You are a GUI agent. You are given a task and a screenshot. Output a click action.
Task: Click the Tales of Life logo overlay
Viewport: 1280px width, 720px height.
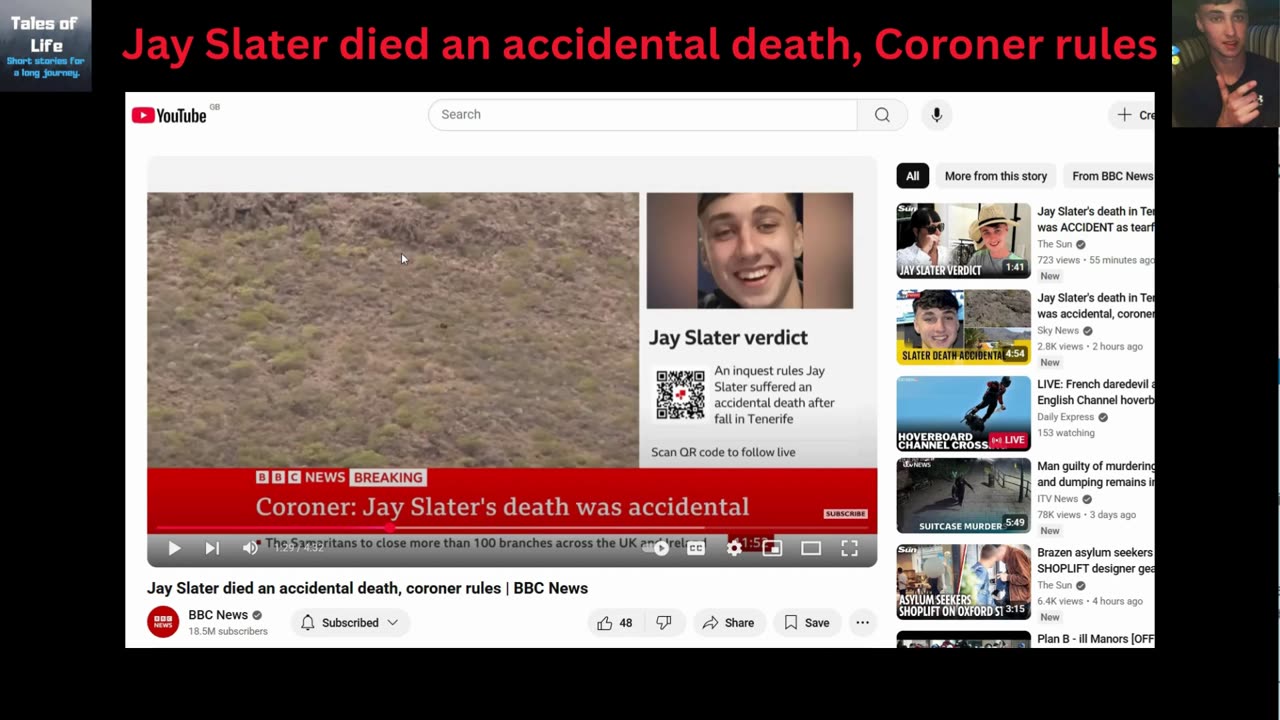coord(45,46)
